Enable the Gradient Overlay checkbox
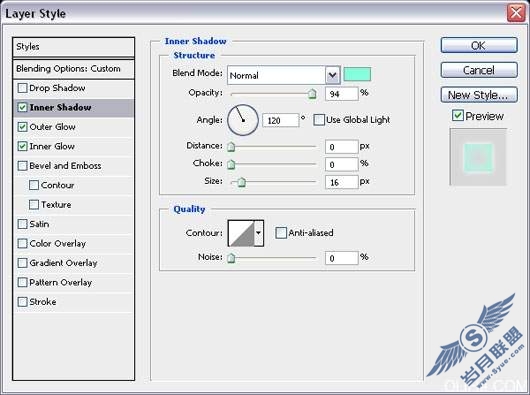530x395 pixels. (x=22, y=263)
